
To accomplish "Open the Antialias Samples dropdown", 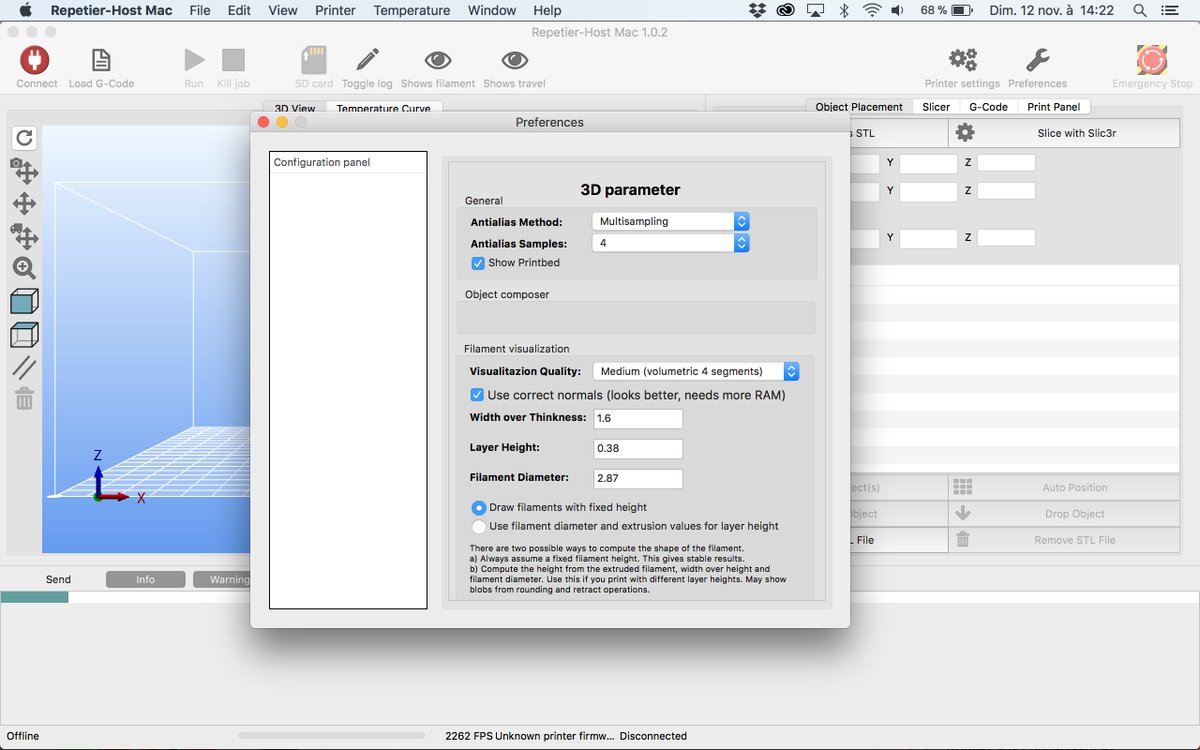I will click(x=670, y=243).
